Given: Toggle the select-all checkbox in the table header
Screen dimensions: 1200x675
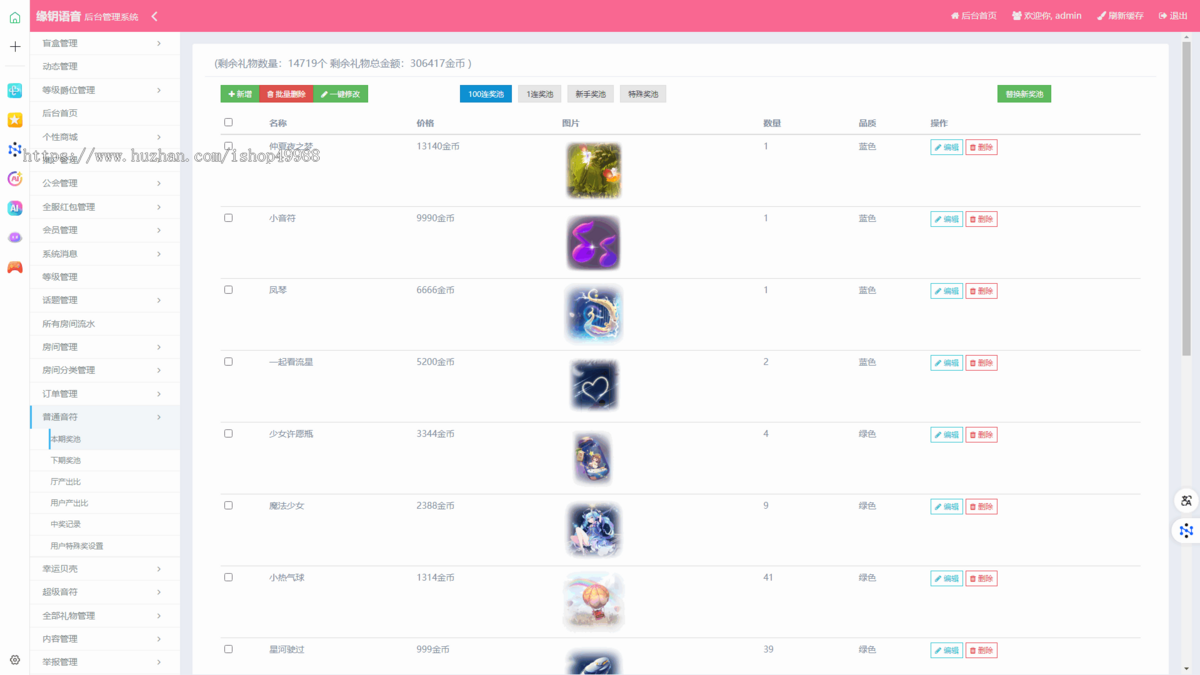Looking at the screenshot, I should 228,122.
